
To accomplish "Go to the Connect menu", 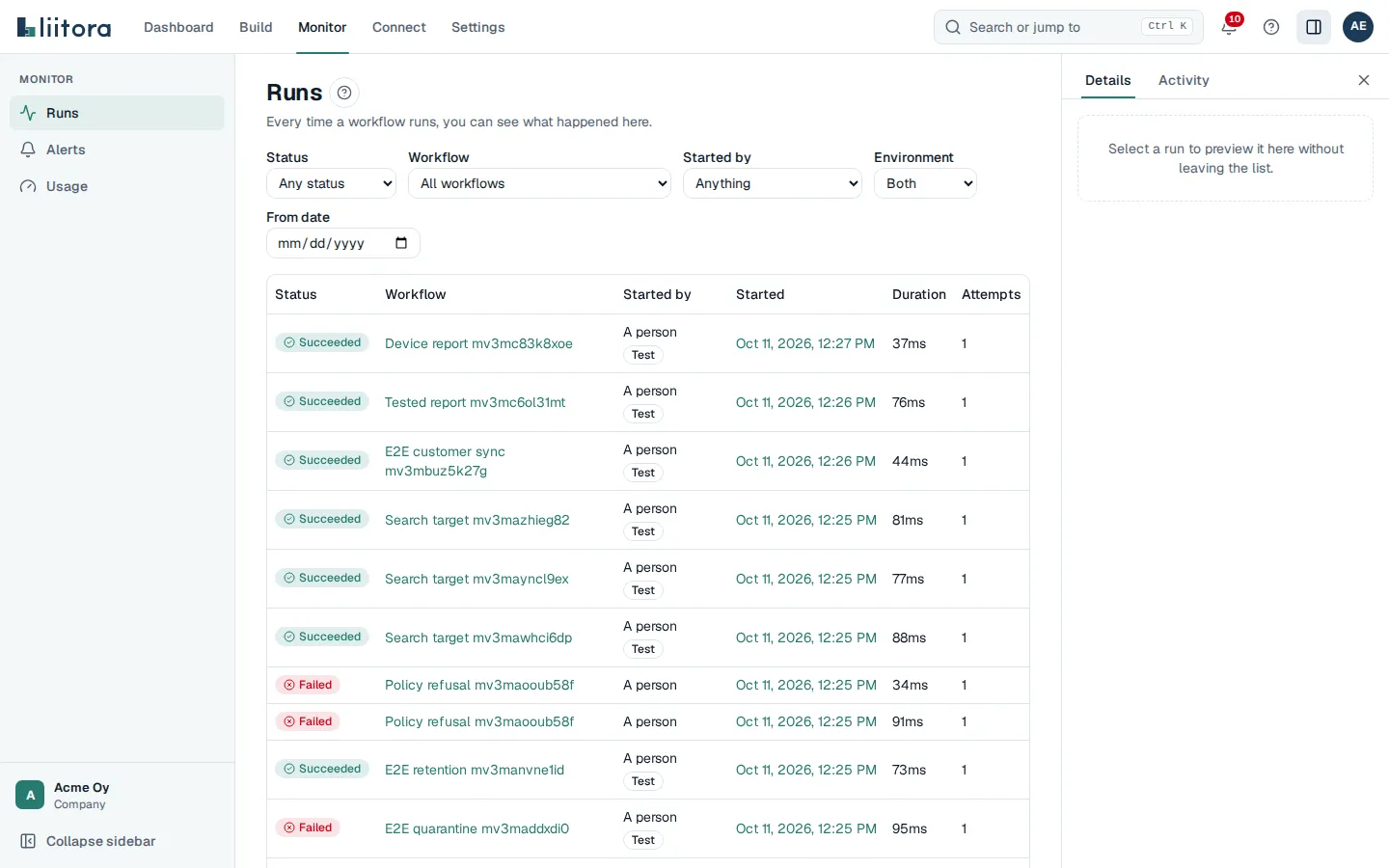I will (x=399, y=27).
